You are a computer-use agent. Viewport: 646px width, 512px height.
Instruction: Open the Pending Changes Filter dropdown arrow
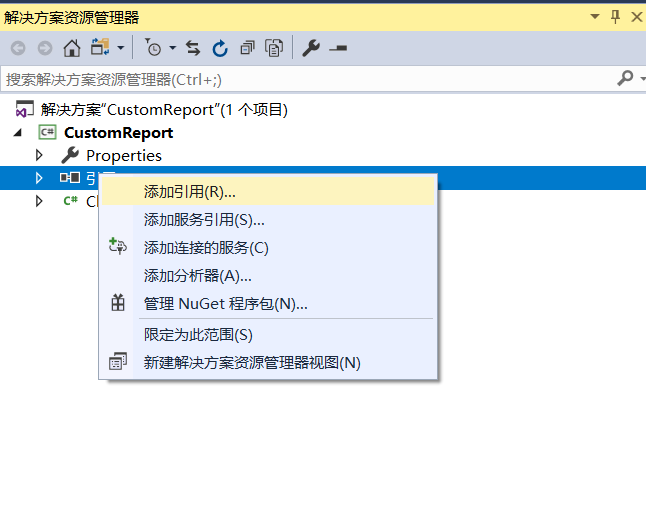tap(172, 48)
